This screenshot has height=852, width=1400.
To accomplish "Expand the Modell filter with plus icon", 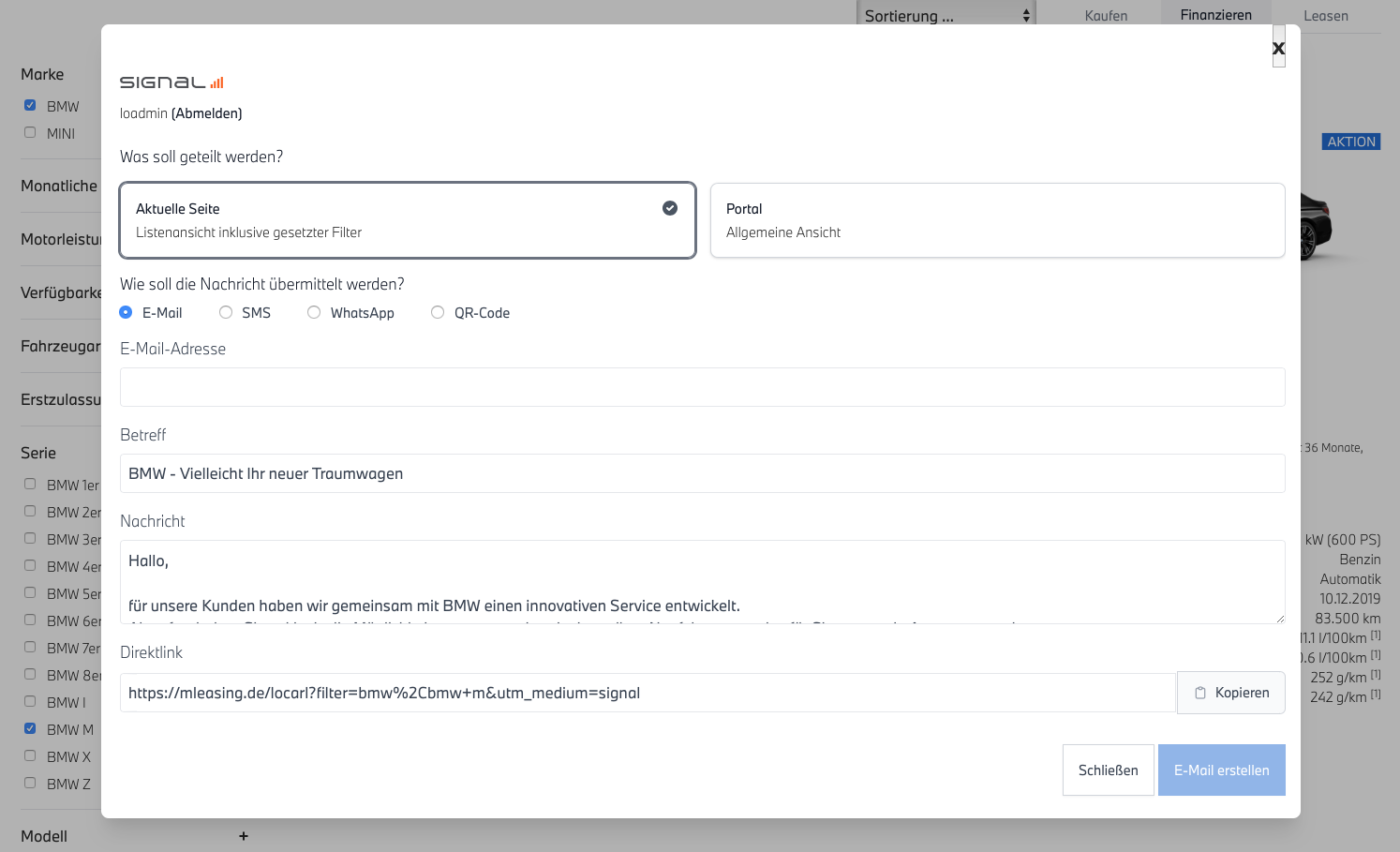I will (x=244, y=836).
